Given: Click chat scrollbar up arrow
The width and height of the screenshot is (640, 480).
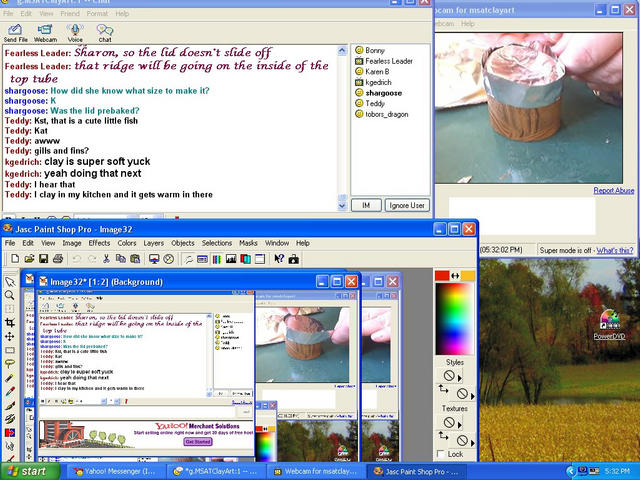Looking at the screenshot, I should click(x=342, y=51).
